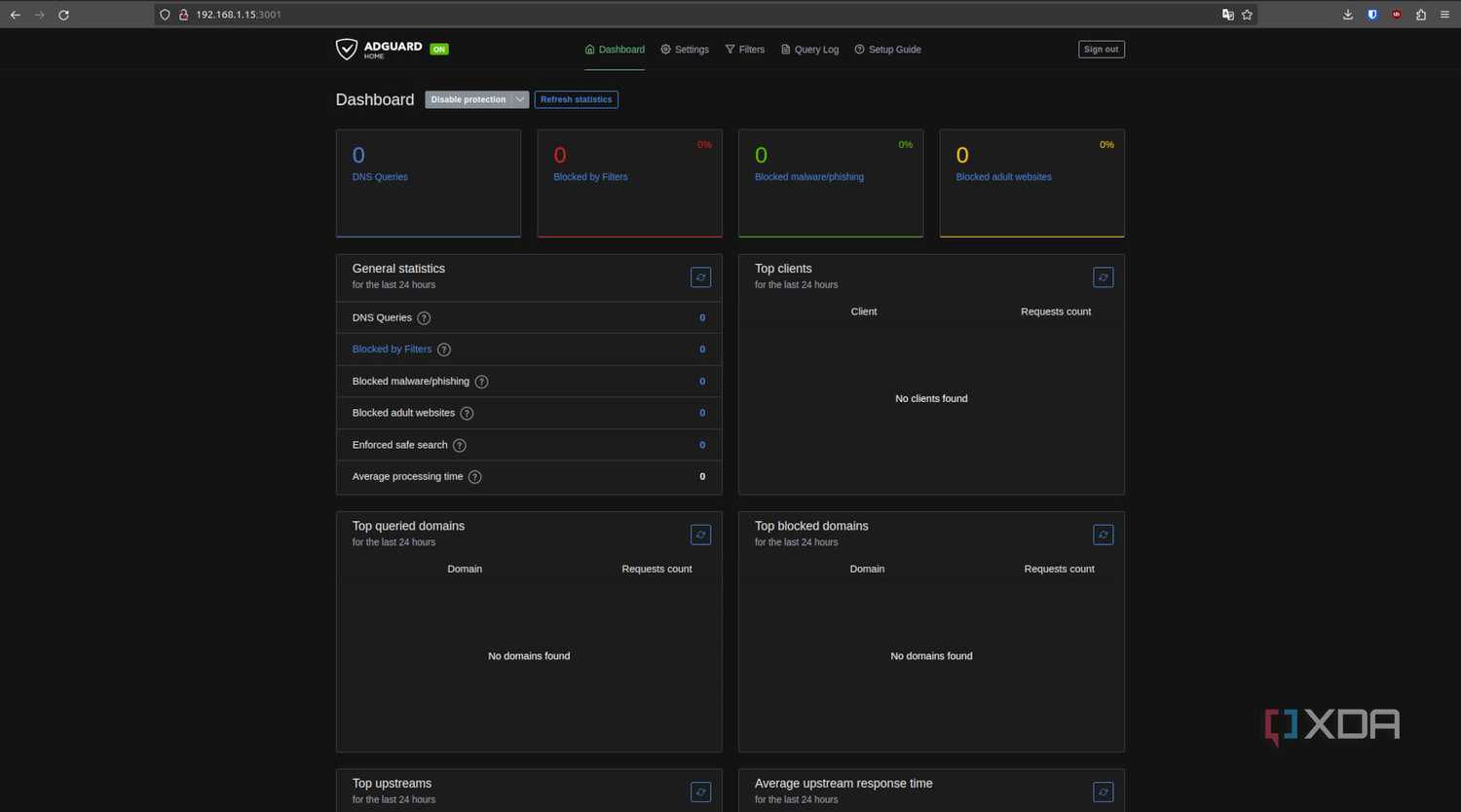Show help for Blocked by Filters row

coord(444,350)
